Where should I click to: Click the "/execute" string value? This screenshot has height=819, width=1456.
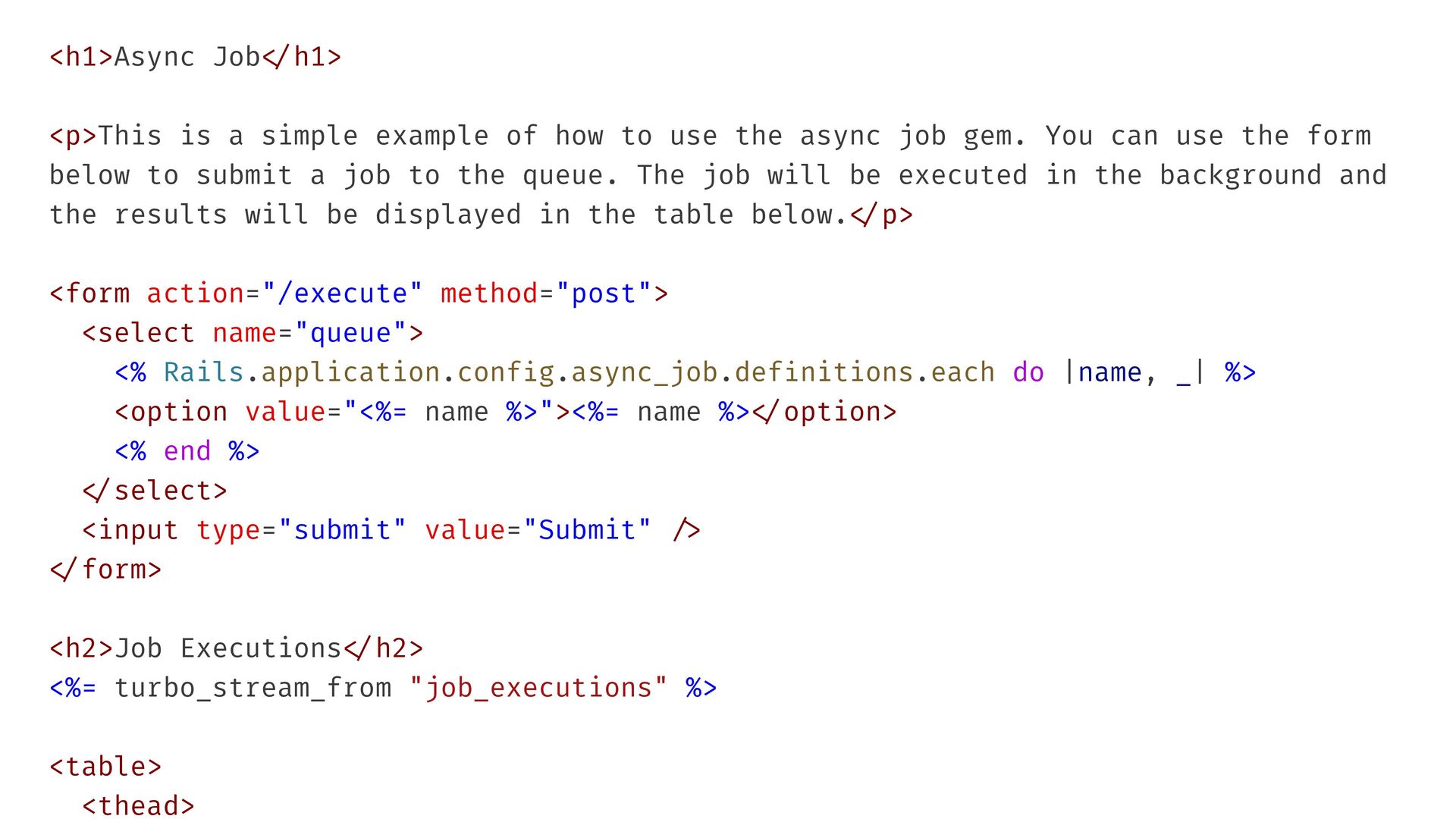342,293
